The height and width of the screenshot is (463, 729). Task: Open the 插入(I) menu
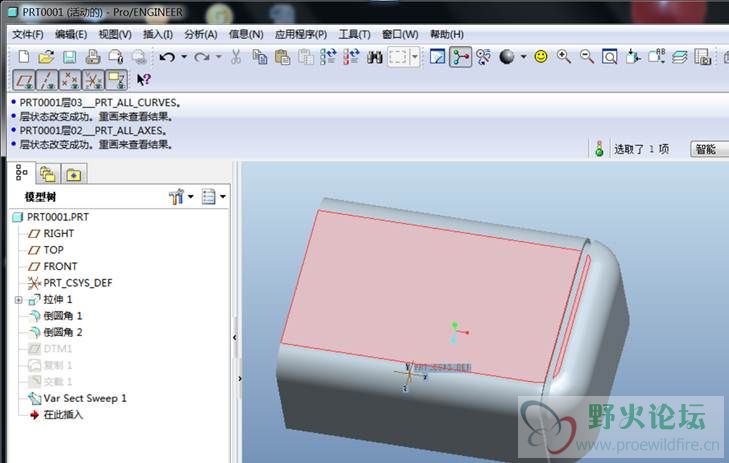pos(158,34)
